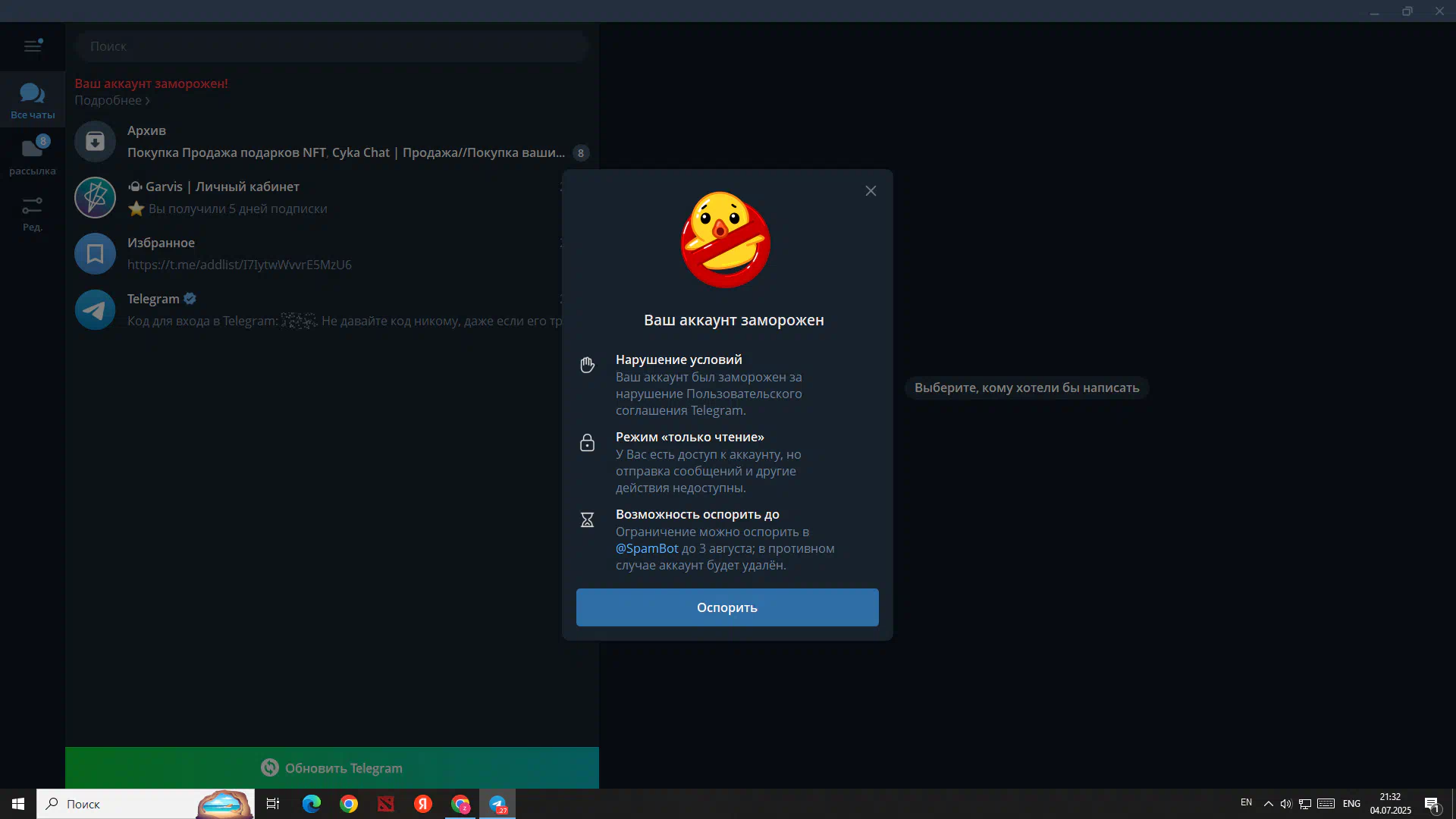Open the clock showing 21:32

pyautogui.click(x=1390, y=804)
